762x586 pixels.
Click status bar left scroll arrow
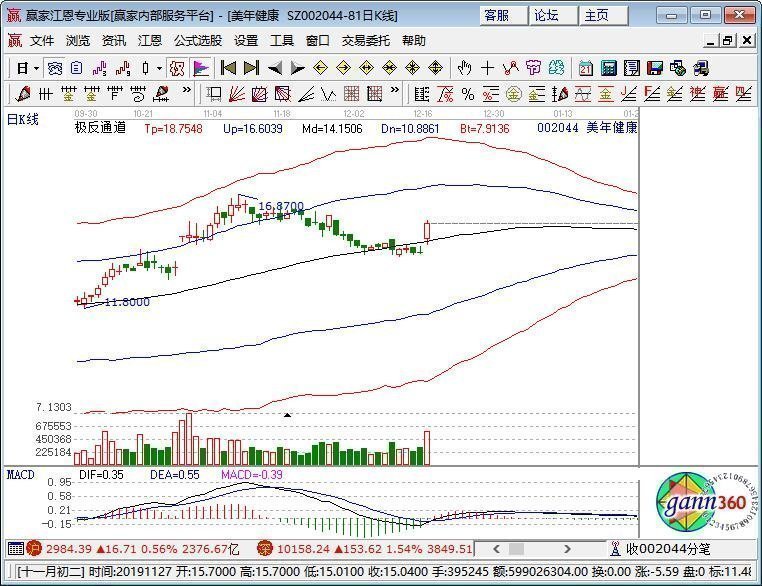tap(496, 550)
